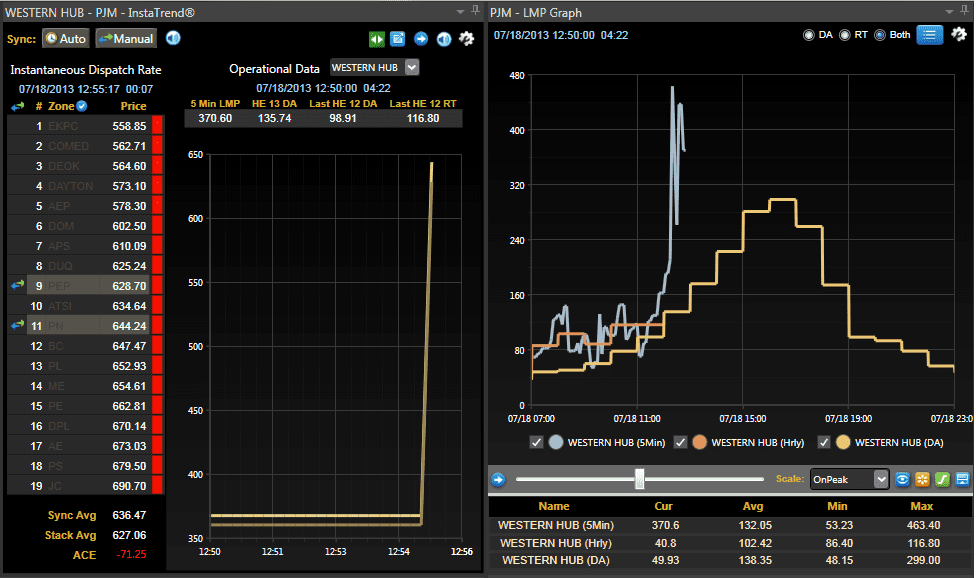
Task: Click the swap arrows icon in zone table header
Action: (x=17, y=106)
